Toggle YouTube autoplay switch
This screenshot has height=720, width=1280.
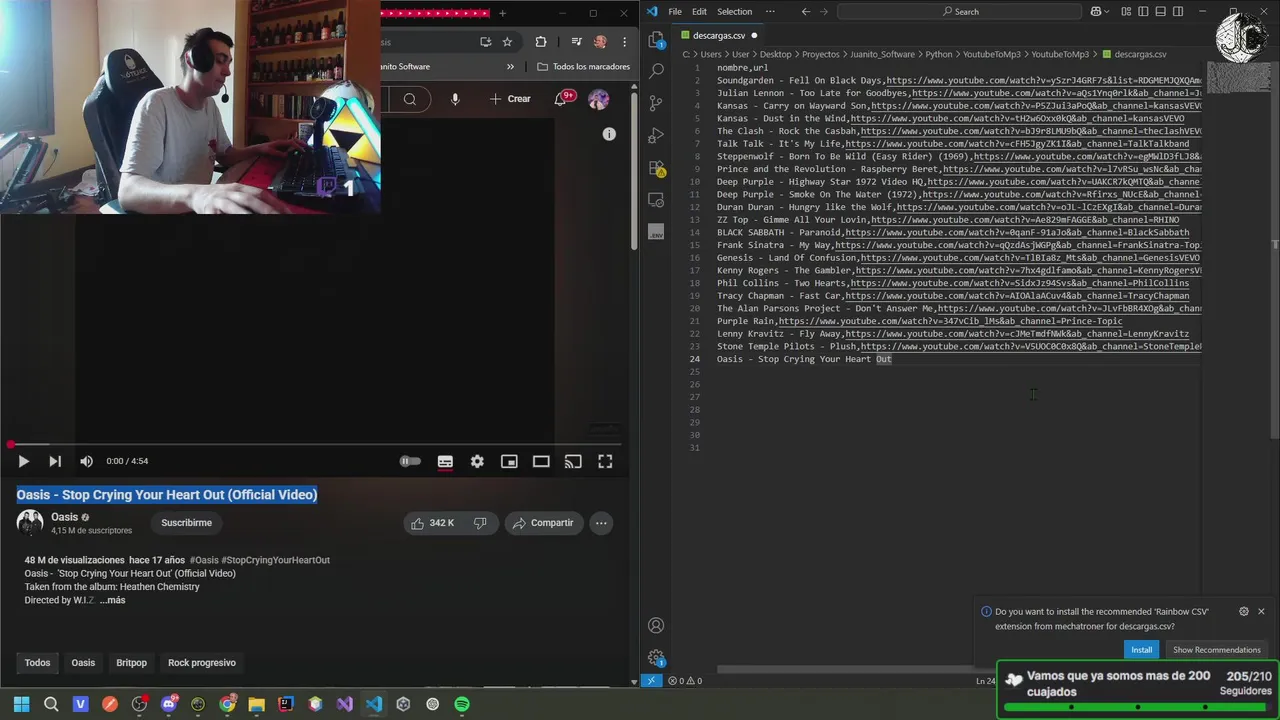pos(410,461)
